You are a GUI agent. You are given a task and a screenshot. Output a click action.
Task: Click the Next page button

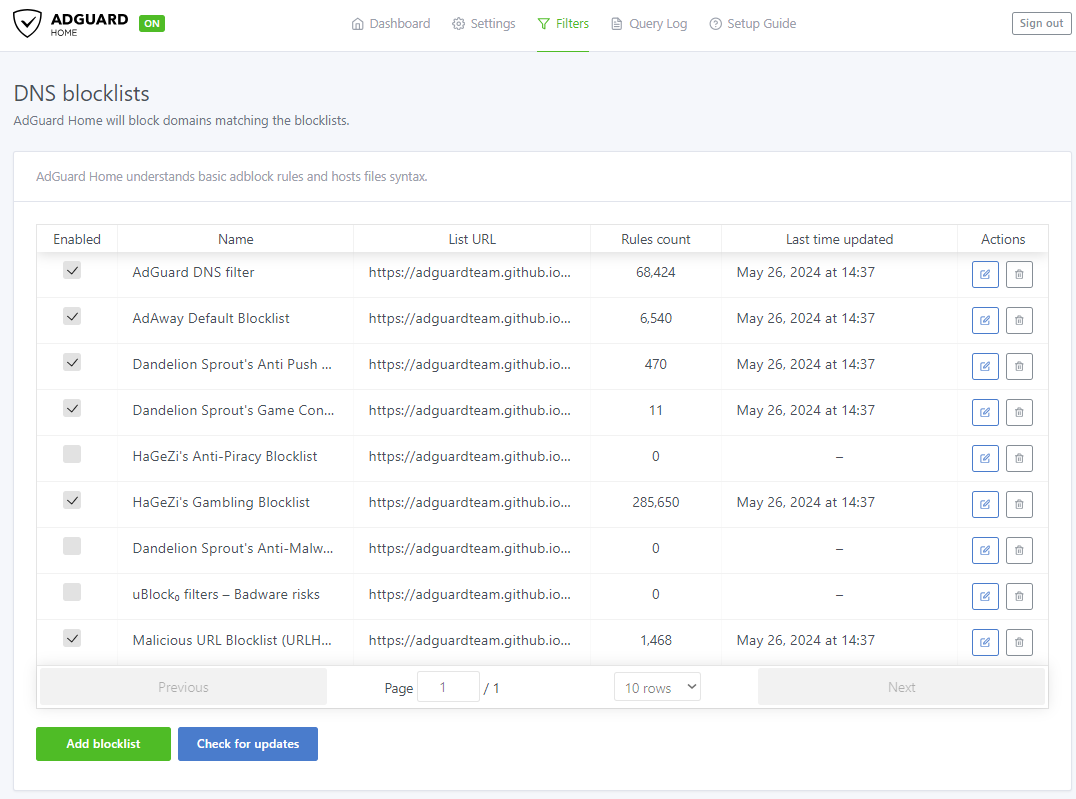pos(901,687)
